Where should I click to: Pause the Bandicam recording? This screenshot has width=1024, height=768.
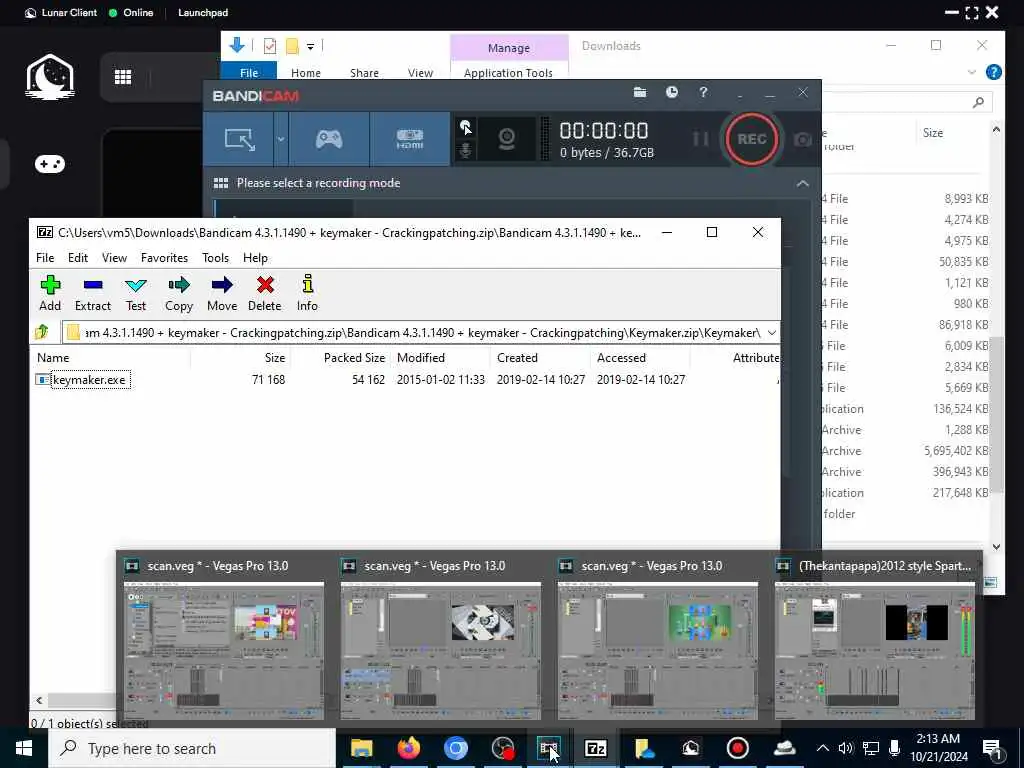coord(701,139)
